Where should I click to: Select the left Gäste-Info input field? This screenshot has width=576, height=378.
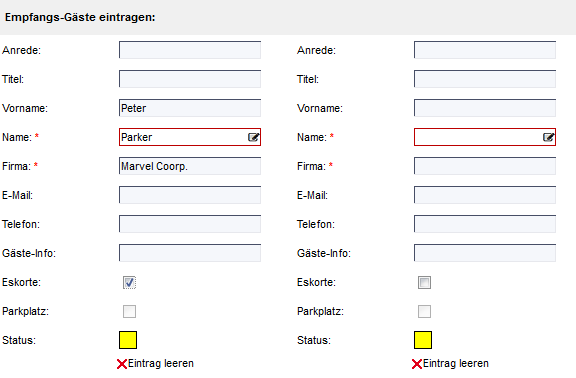tap(190, 253)
